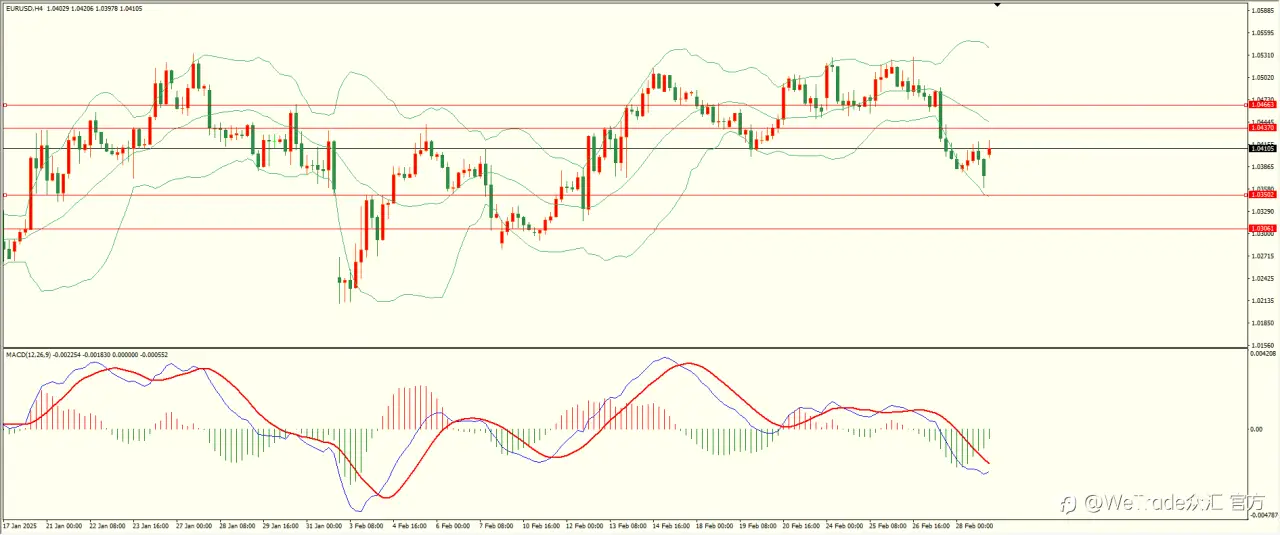1280x535 pixels.
Task: Click the 23 Jan 16:00 time label
Action: click(153, 524)
